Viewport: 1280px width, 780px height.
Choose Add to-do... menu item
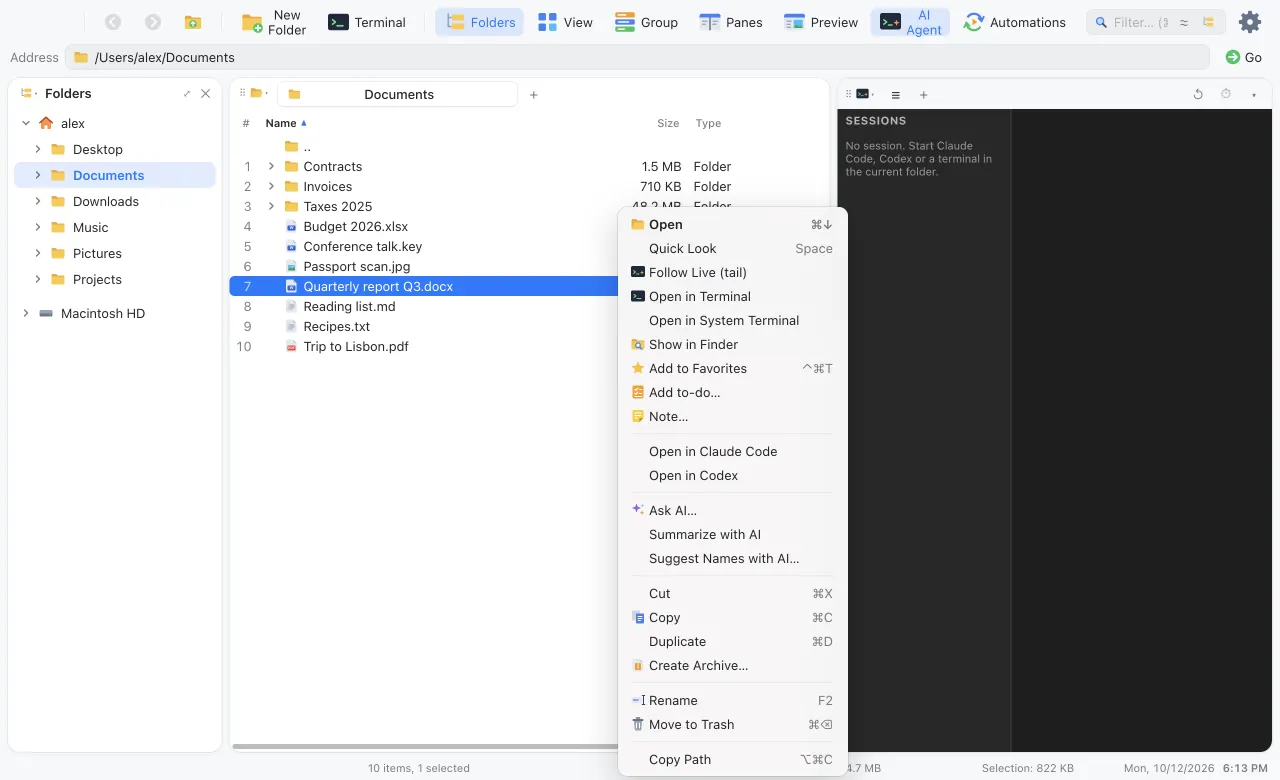(732, 392)
